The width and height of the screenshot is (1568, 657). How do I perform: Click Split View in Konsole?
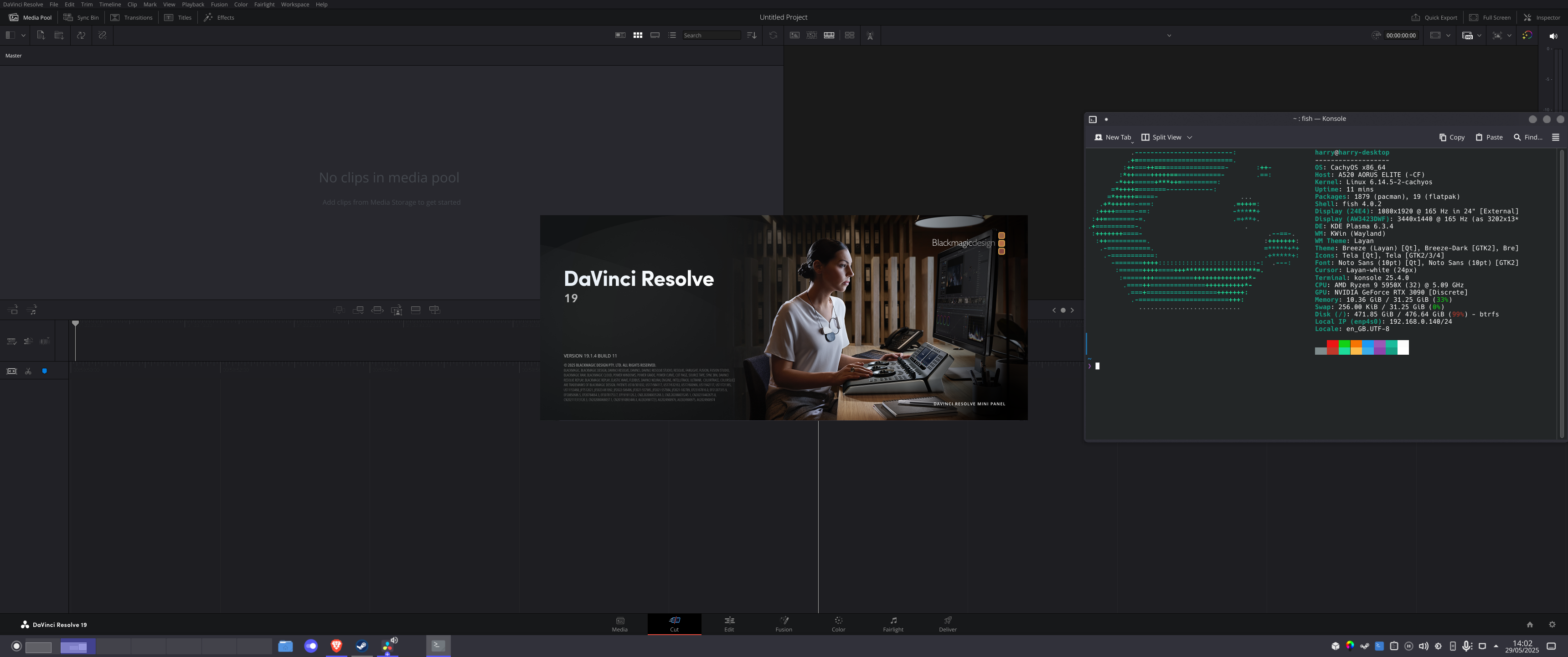pos(1161,138)
